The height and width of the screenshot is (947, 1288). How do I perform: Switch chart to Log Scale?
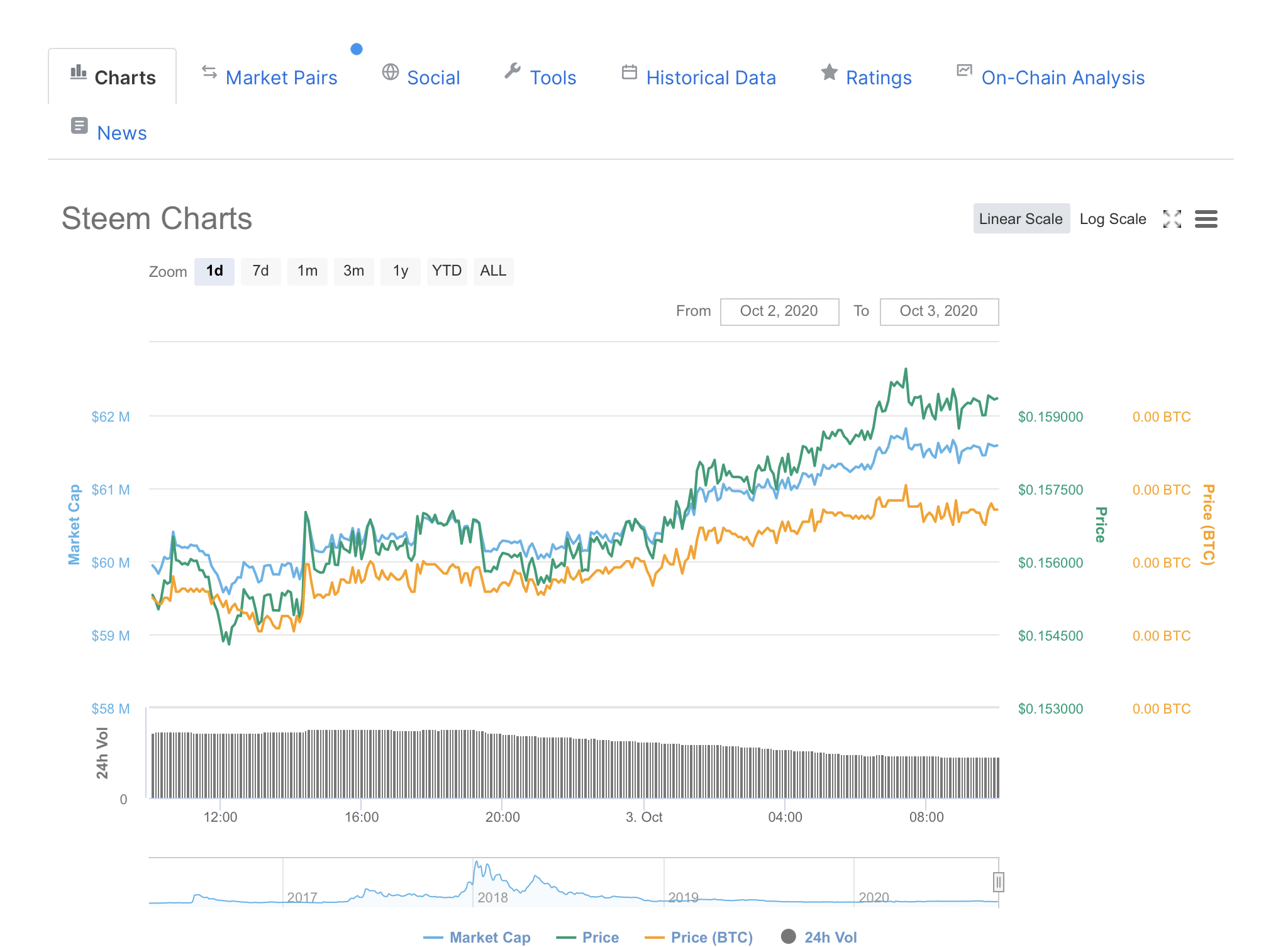(1113, 219)
